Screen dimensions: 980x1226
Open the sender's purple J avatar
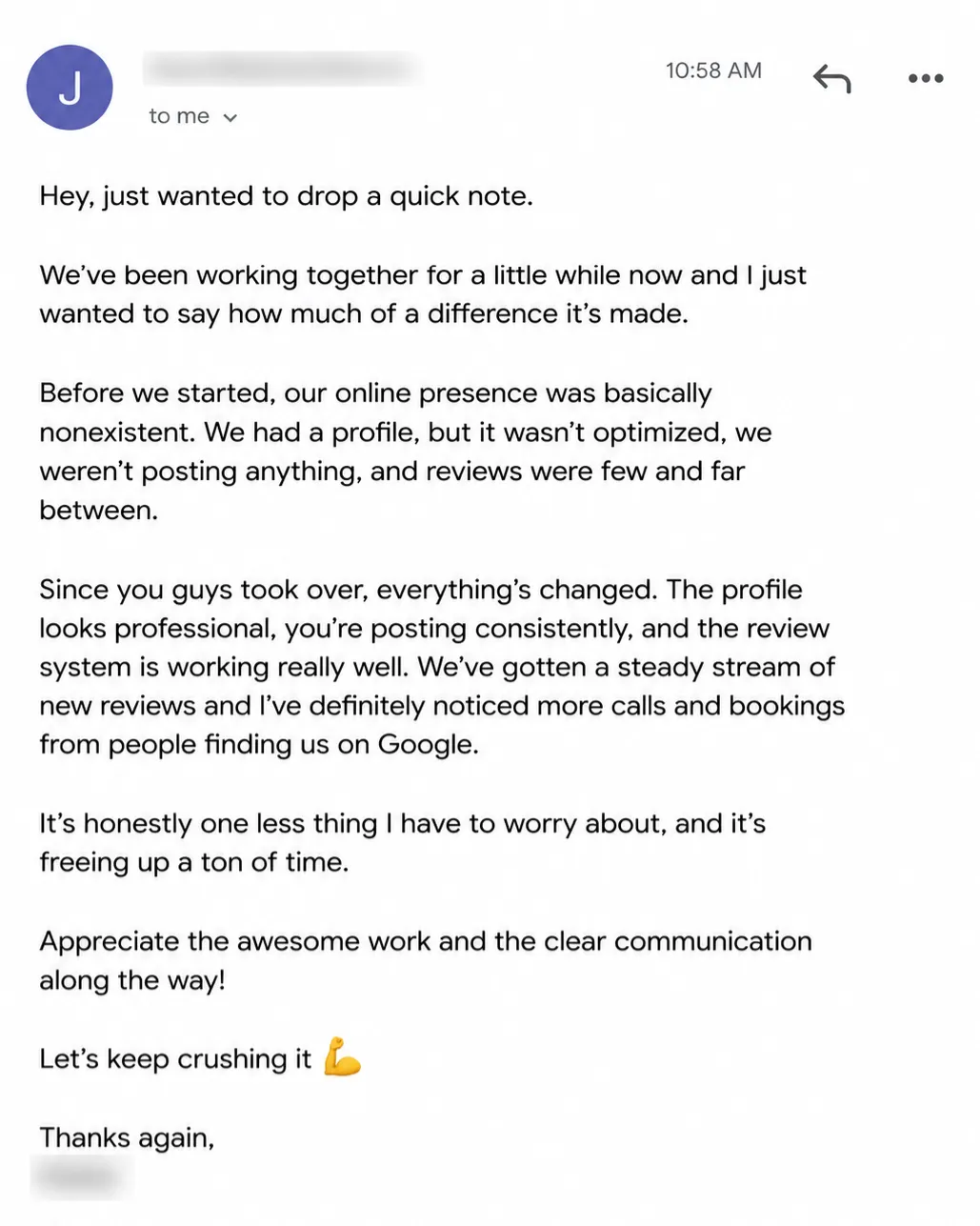point(70,88)
